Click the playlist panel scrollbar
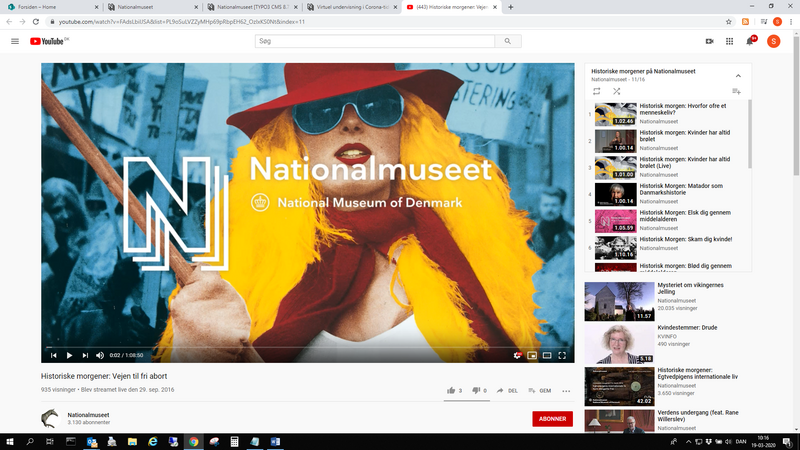 pos(749,134)
